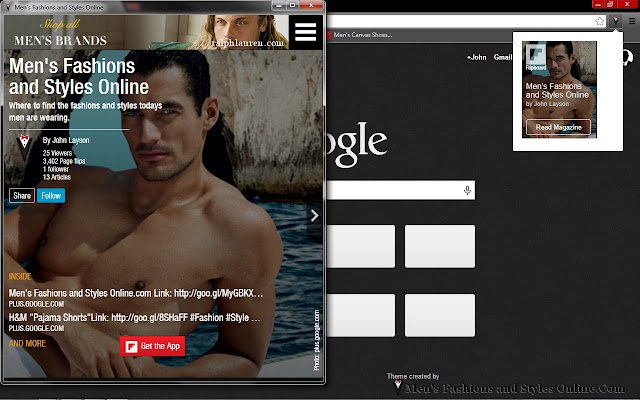The width and height of the screenshot is (640, 400).
Task: Click the tuxedo icon beside Theme created by
Action: coord(398,386)
